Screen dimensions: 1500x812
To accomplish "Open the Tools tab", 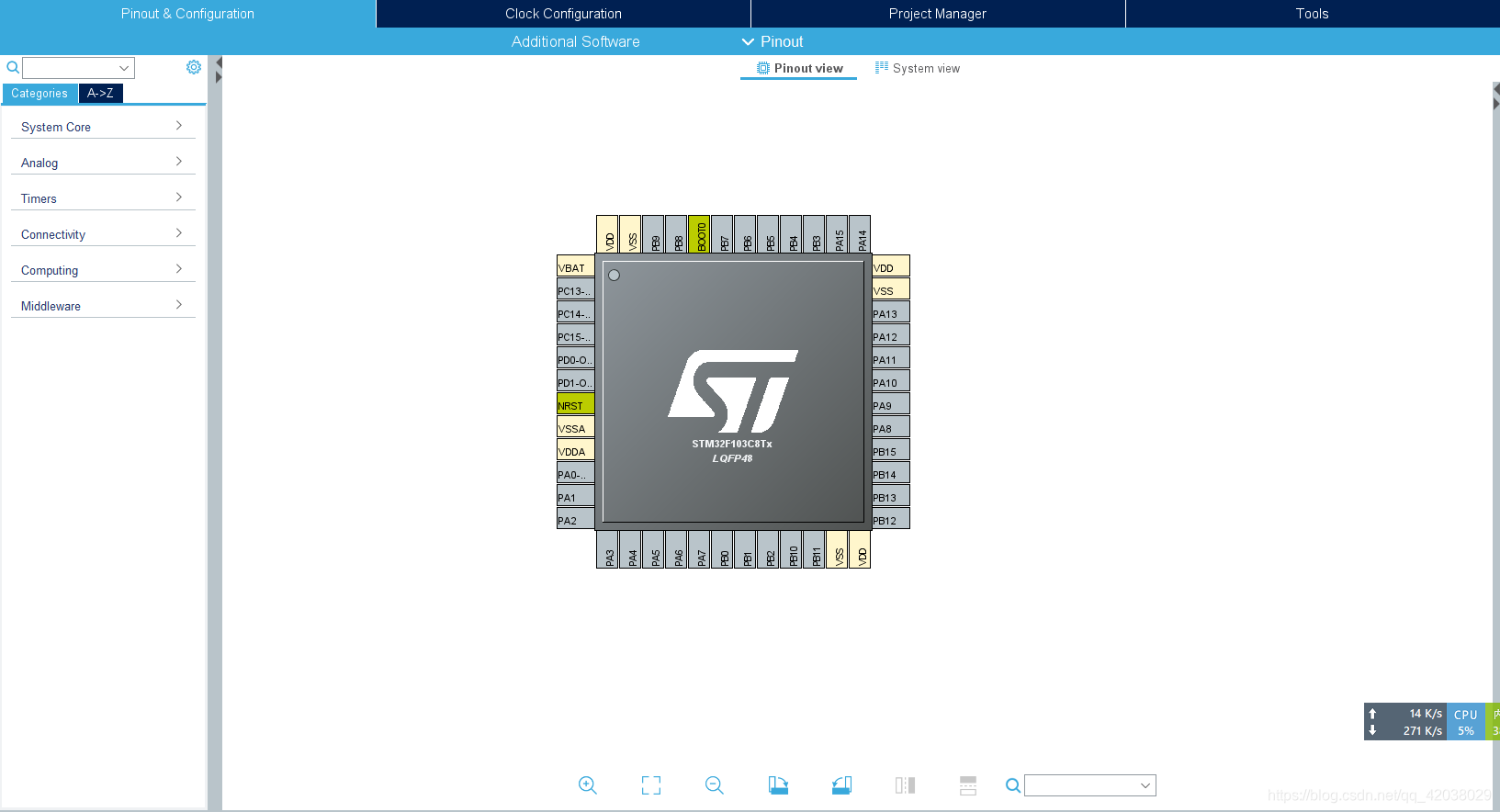I will 1313,14.
